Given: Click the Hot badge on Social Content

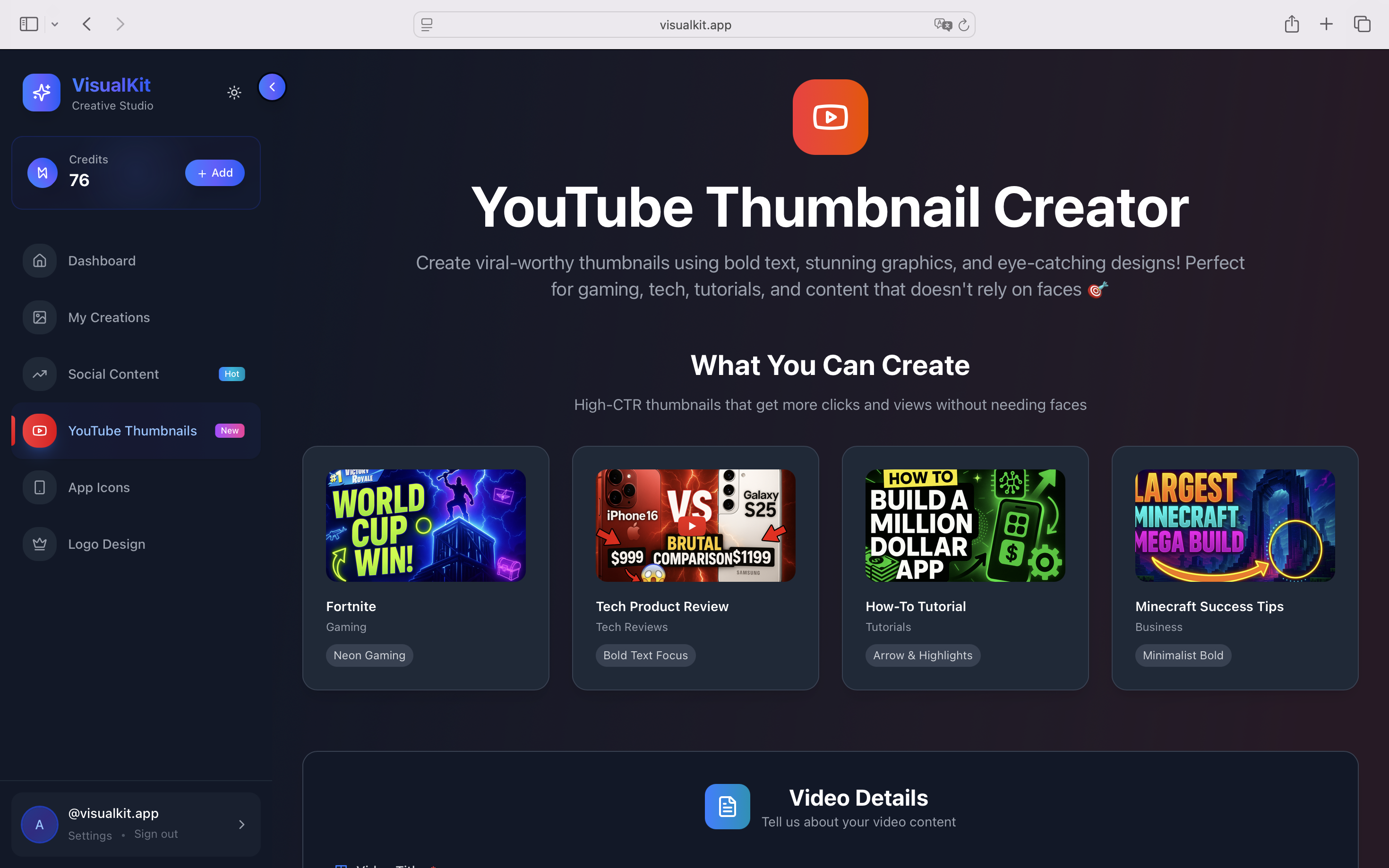Looking at the screenshot, I should (x=232, y=374).
